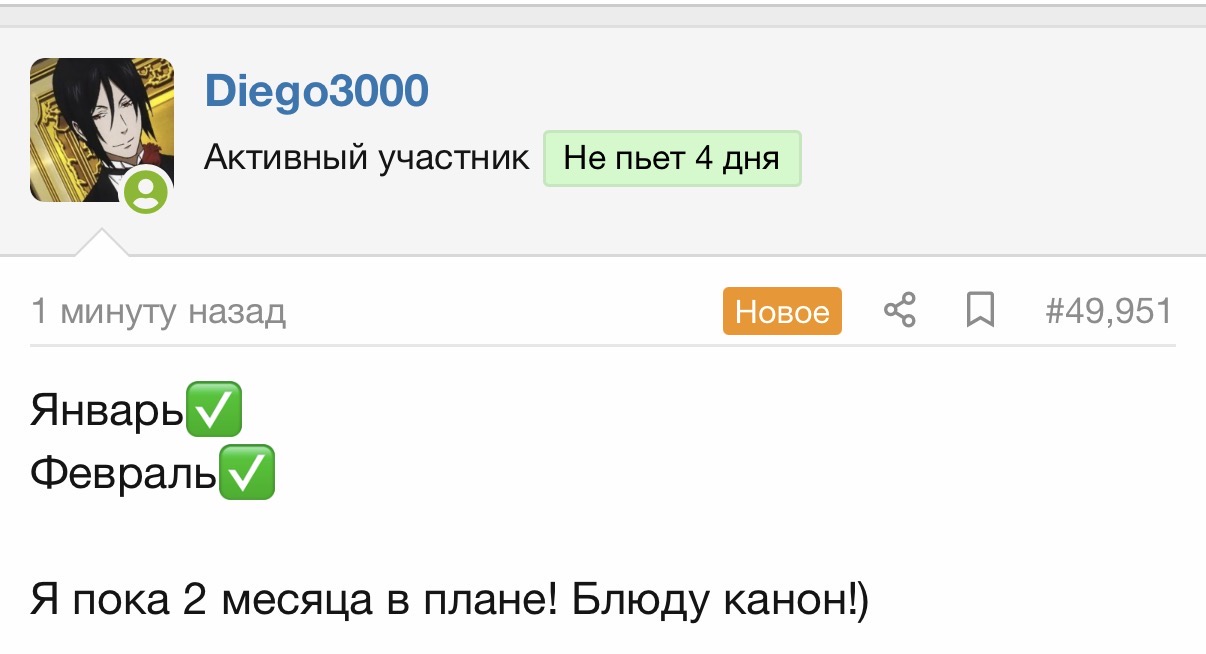Click the gray bar above the post header

tap(603, 15)
